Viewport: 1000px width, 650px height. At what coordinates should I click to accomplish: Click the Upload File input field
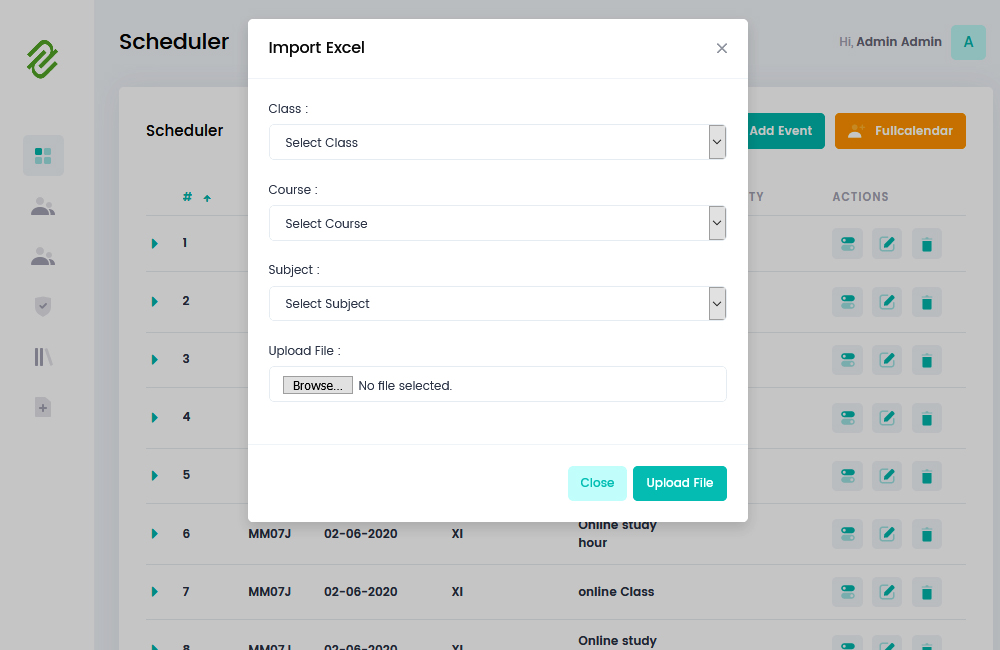coord(497,384)
